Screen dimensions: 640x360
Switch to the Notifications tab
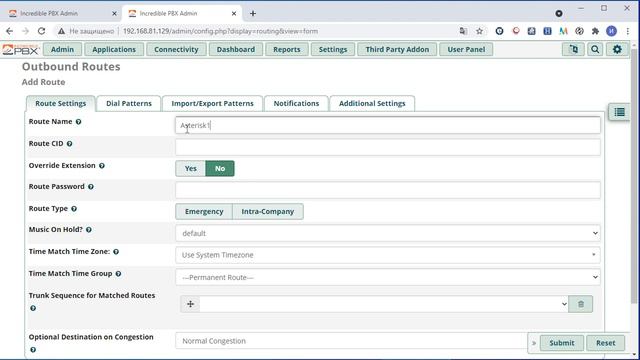click(x=296, y=104)
